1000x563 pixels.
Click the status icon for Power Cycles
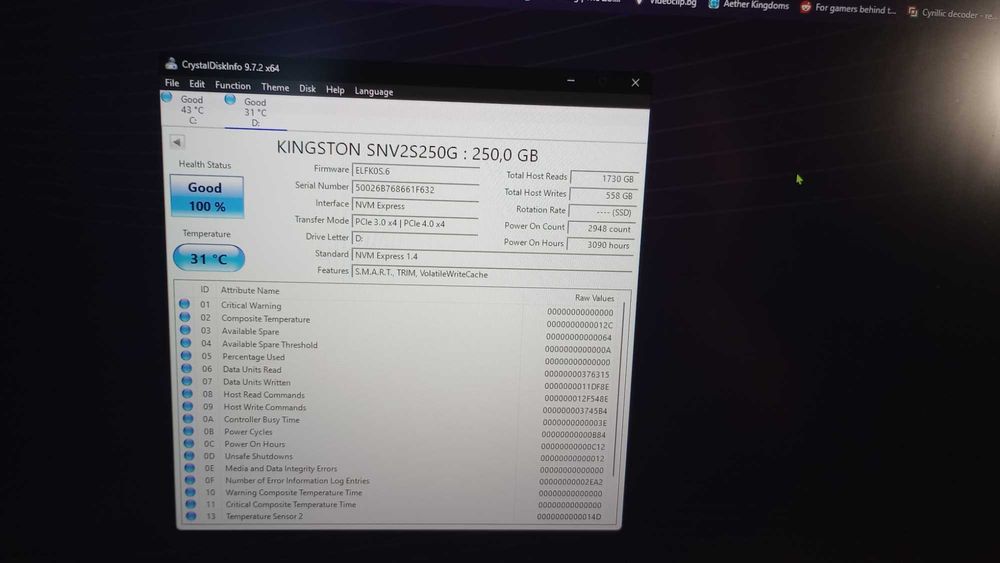tap(188, 431)
